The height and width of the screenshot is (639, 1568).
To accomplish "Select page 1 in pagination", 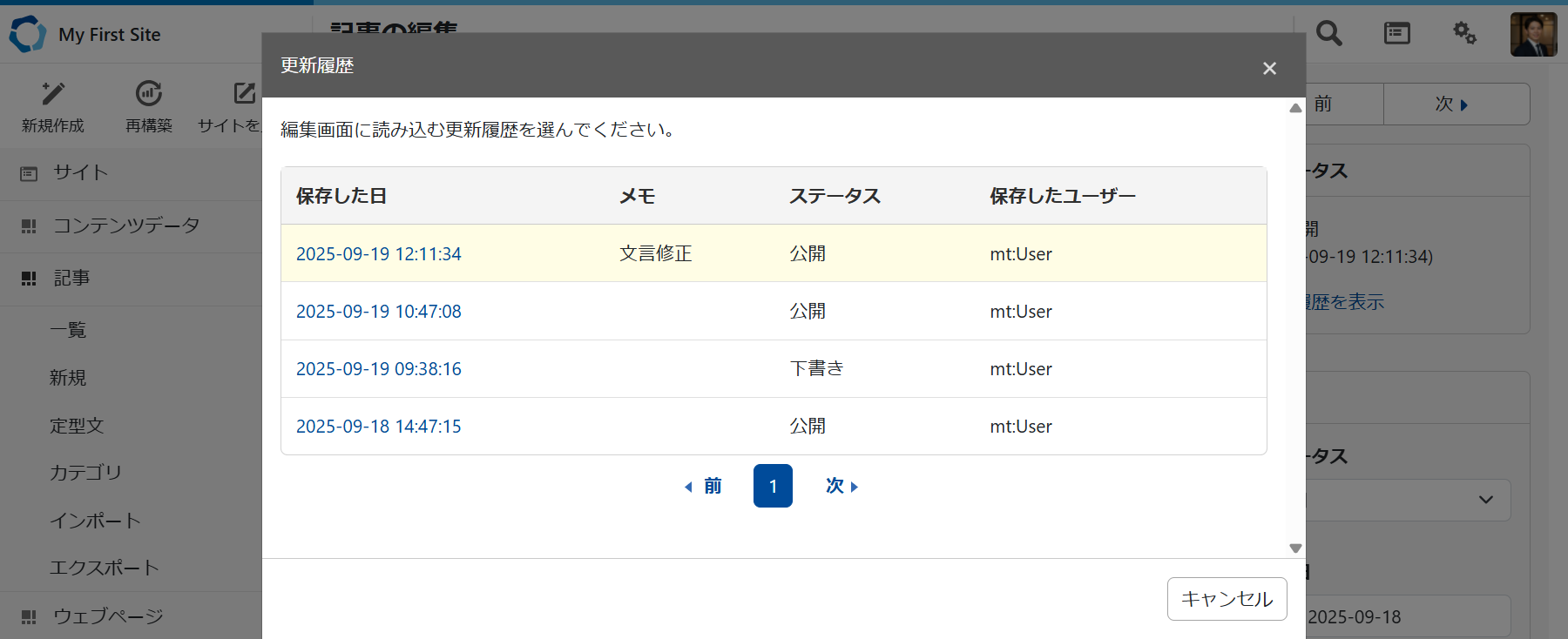I will point(773,486).
